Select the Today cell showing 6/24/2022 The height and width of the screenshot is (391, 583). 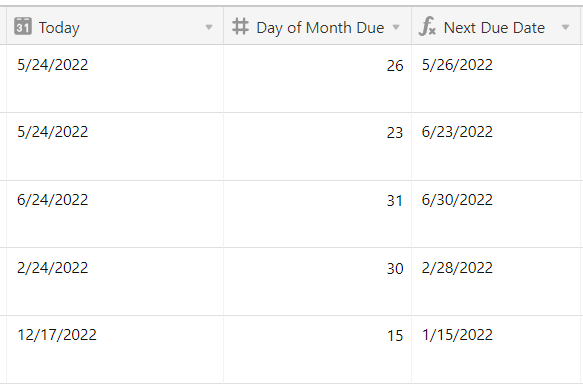click(115, 214)
